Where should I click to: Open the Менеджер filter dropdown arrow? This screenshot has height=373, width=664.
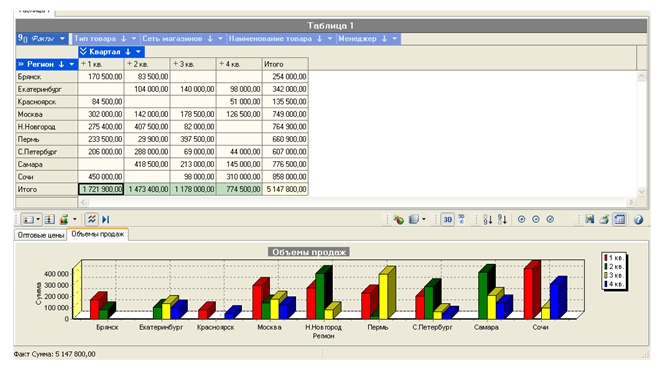[395, 39]
